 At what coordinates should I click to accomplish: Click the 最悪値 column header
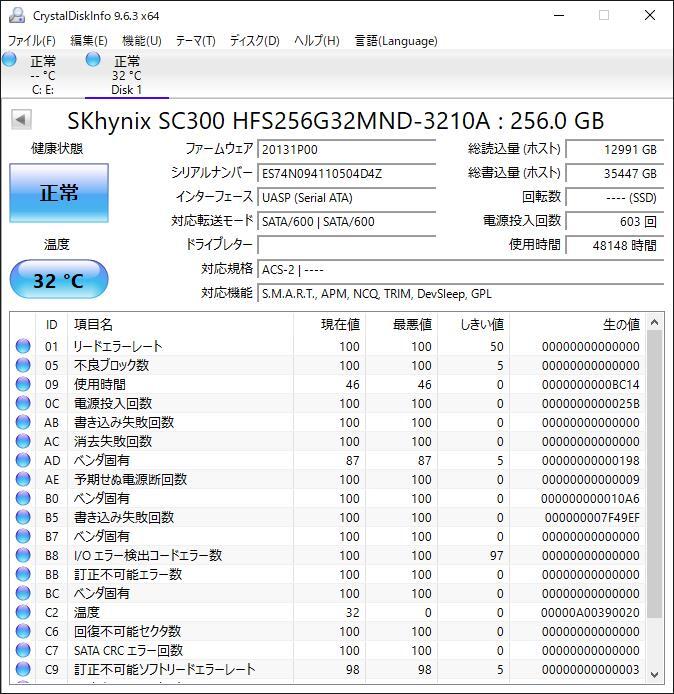[x=401, y=324]
